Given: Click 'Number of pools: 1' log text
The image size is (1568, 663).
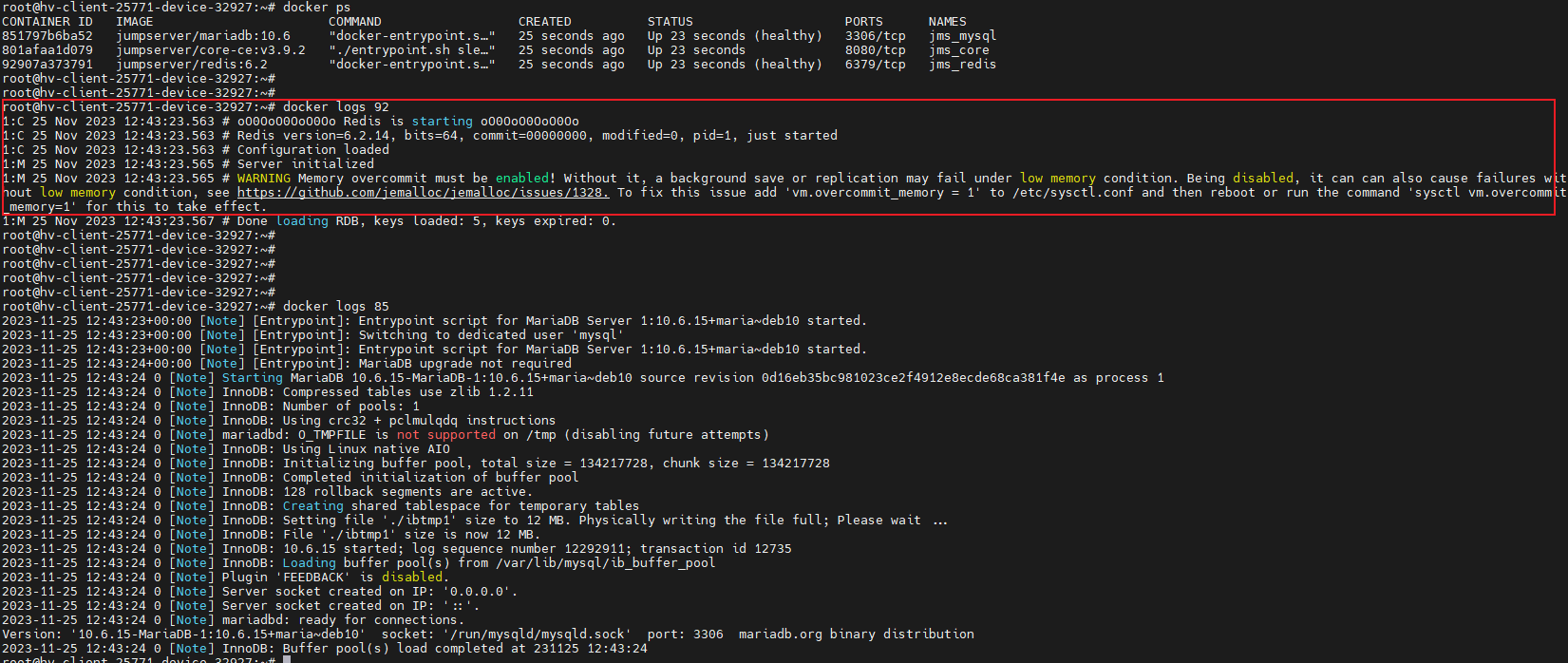Looking at the screenshot, I should coord(351,407).
